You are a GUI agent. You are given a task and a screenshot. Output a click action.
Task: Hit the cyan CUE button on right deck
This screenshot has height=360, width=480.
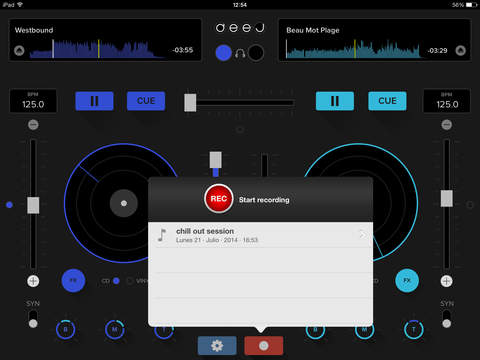click(x=387, y=101)
